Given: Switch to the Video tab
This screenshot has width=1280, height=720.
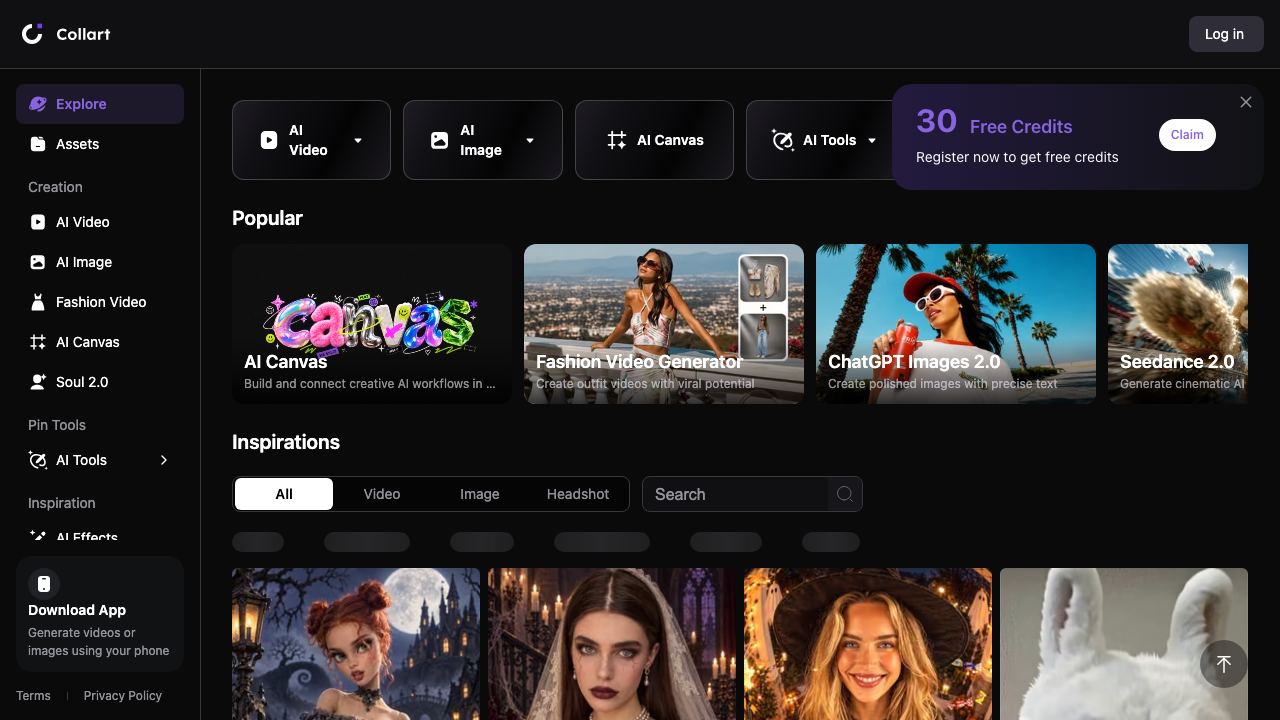Looking at the screenshot, I should click(382, 494).
